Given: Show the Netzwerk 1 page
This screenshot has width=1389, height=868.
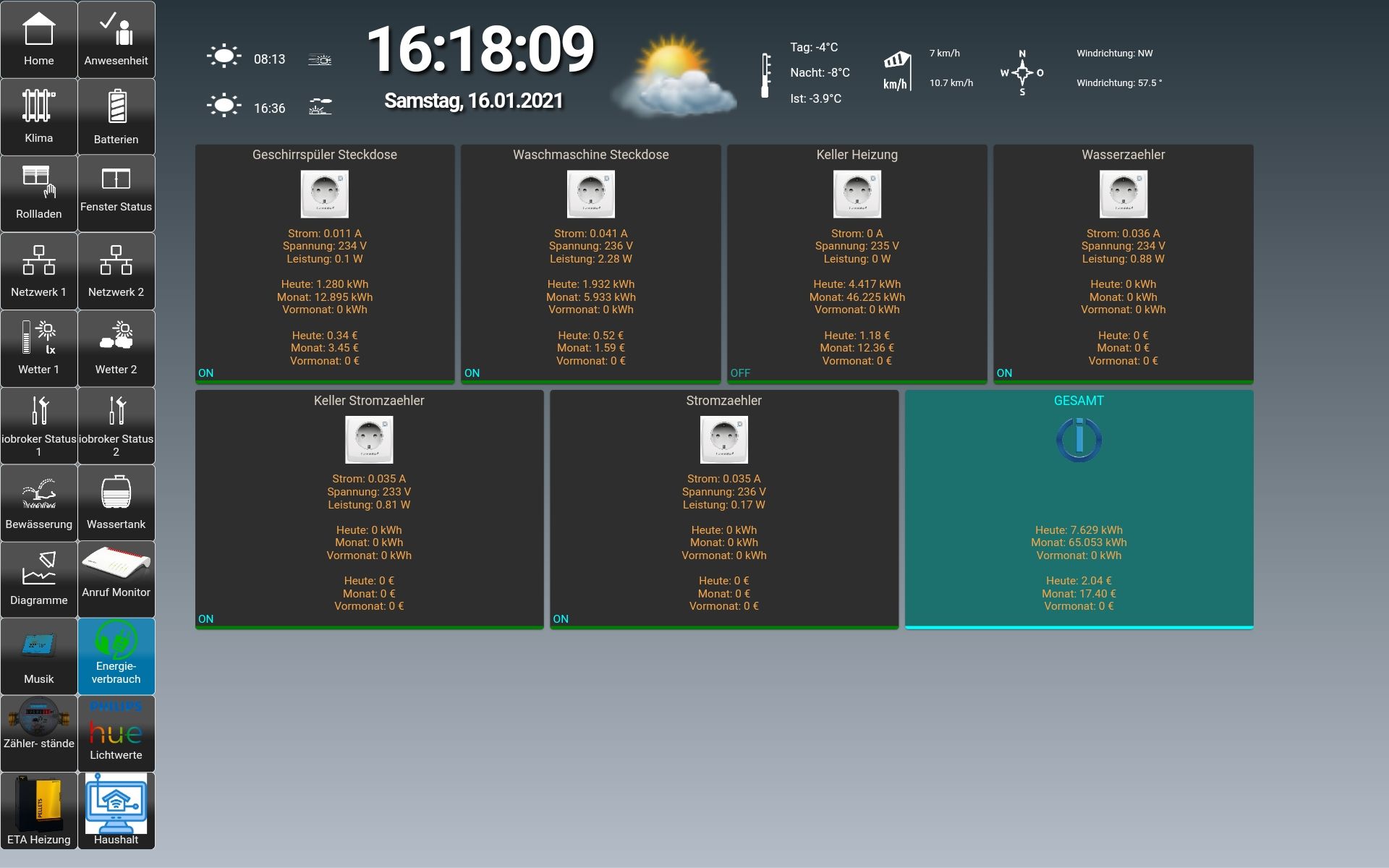Looking at the screenshot, I should pos(38,271).
